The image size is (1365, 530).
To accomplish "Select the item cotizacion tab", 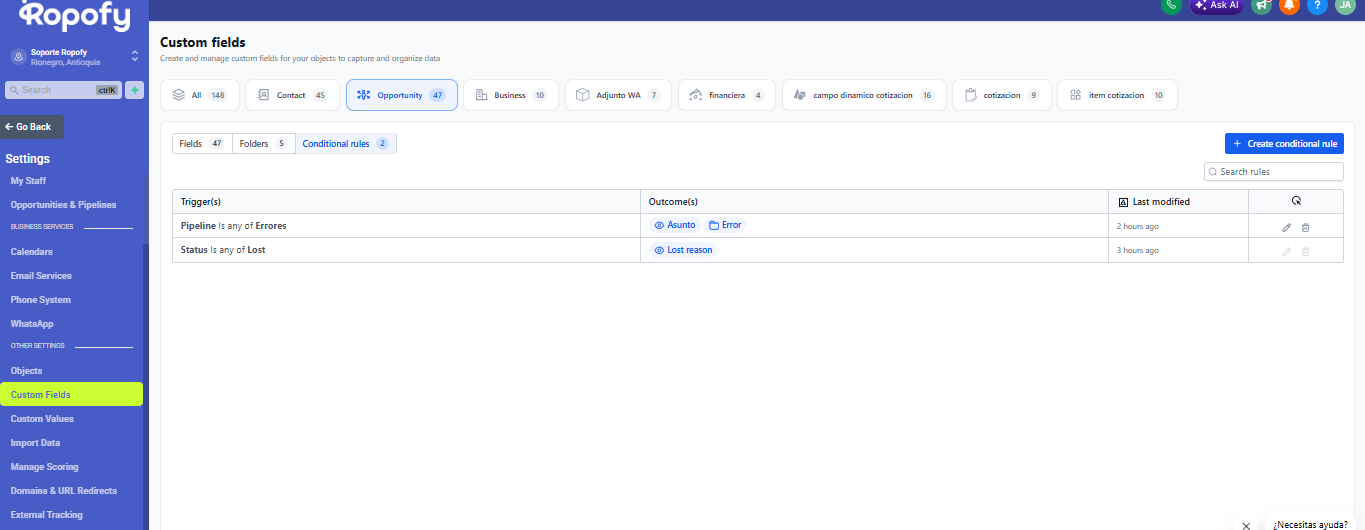I will (1117, 95).
